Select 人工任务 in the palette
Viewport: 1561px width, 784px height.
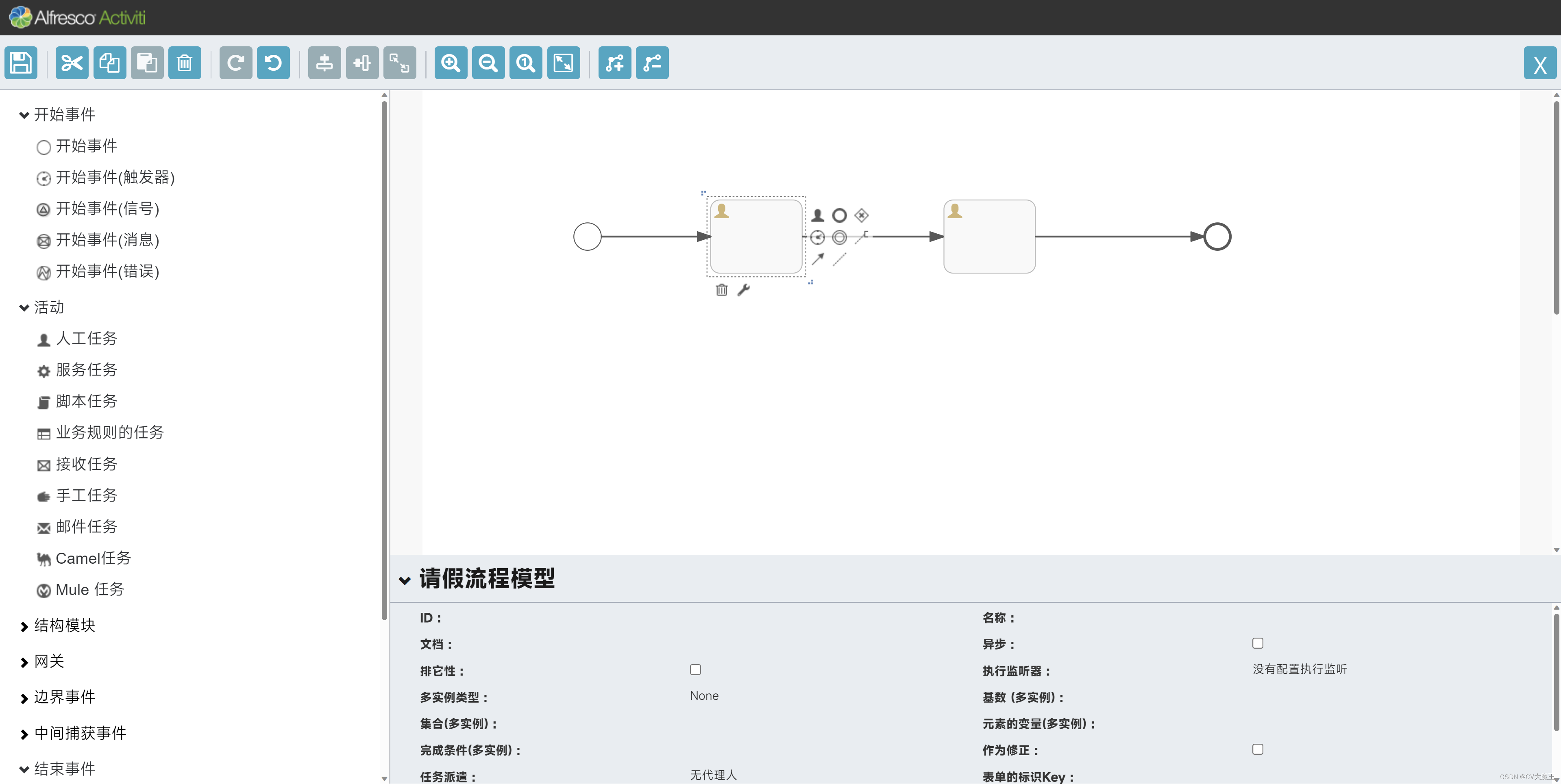77,339
